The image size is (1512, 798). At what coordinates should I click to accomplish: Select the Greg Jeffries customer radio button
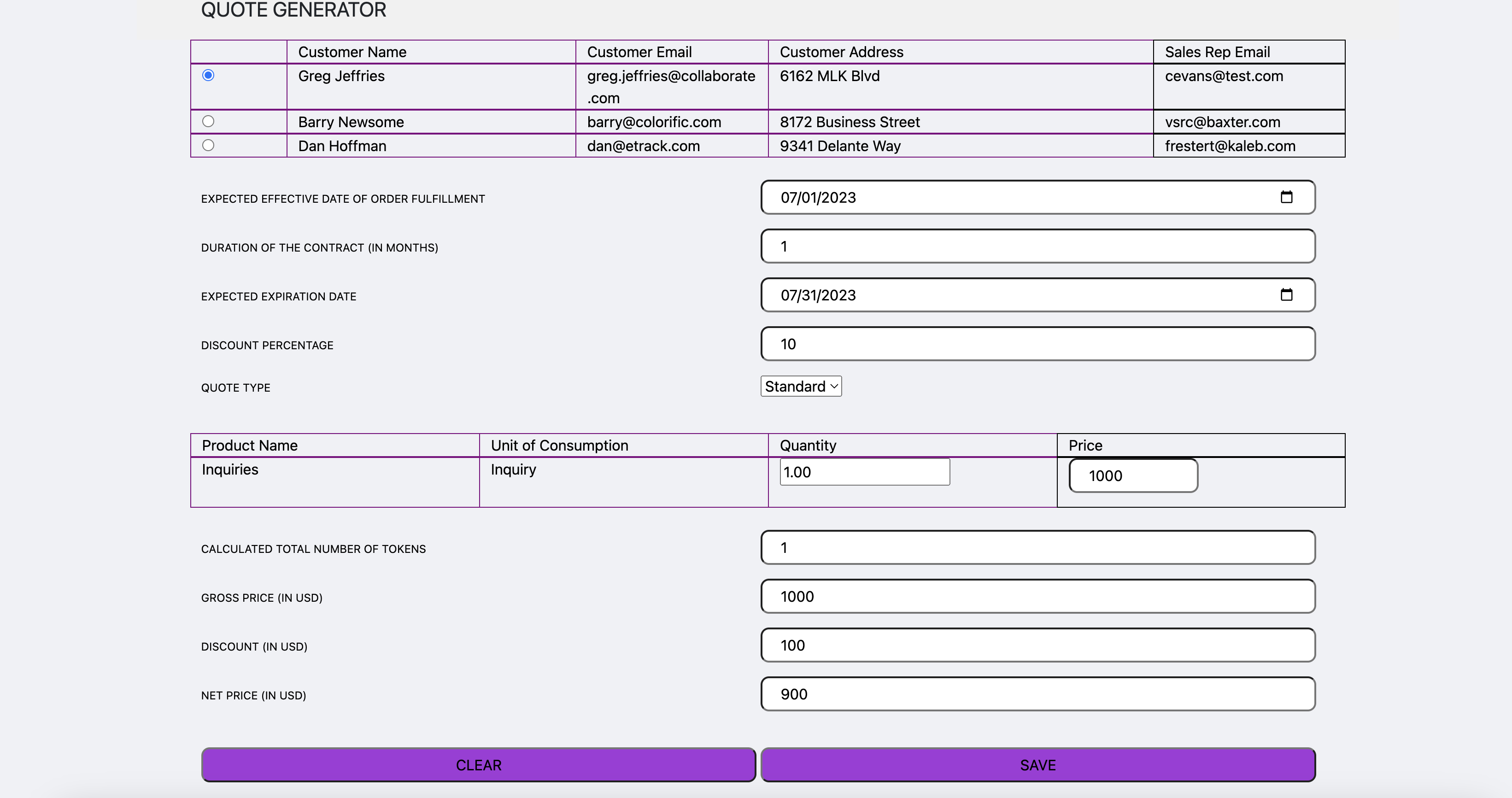pos(208,75)
